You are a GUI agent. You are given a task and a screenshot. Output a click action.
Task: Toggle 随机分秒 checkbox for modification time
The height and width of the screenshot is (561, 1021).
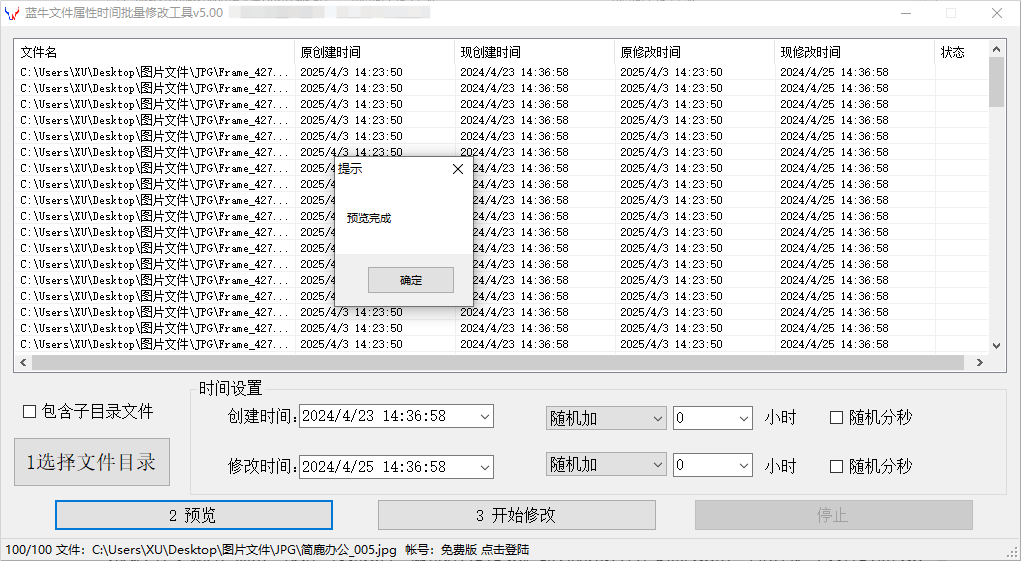click(x=837, y=466)
